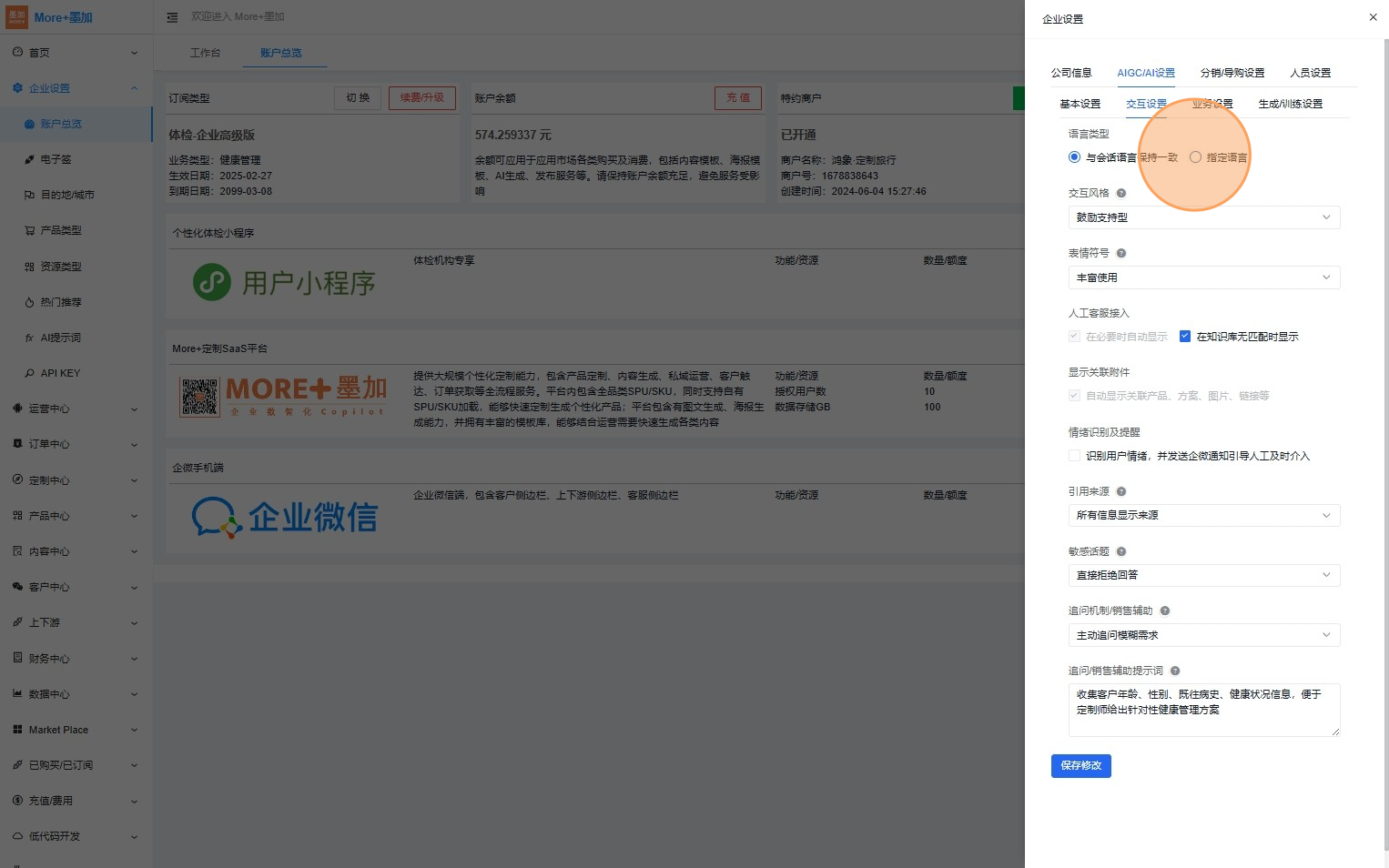Open 表情符号 dropdown showing 丰富使用
Image resolution: width=1389 pixels, height=868 pixels.
point(1203,278)
